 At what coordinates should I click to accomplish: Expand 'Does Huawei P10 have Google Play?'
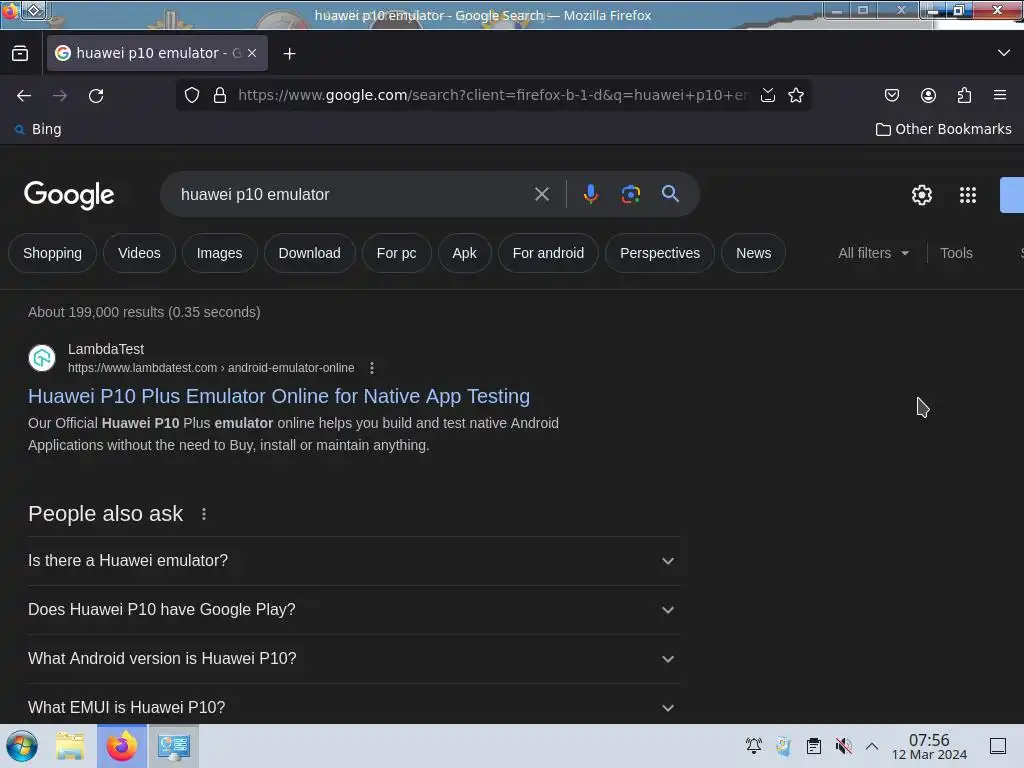coord(354,610)
